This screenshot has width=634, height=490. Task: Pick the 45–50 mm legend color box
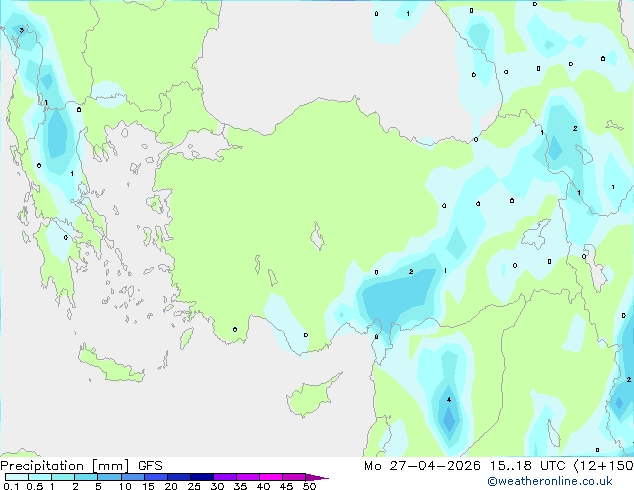294,477
